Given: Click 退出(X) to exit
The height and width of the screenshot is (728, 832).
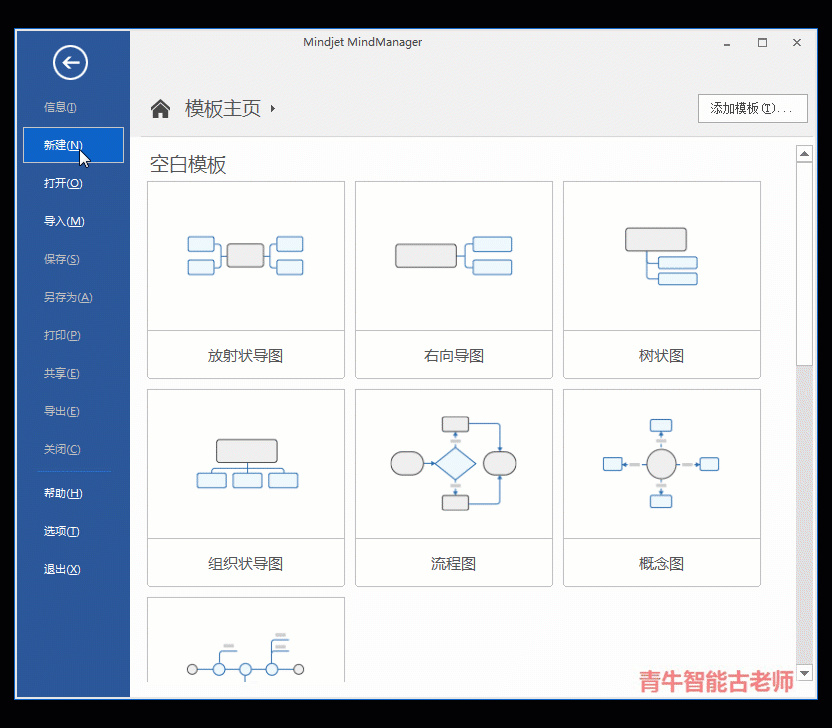Looking at the screenshot, I should [x=62, y=569].
